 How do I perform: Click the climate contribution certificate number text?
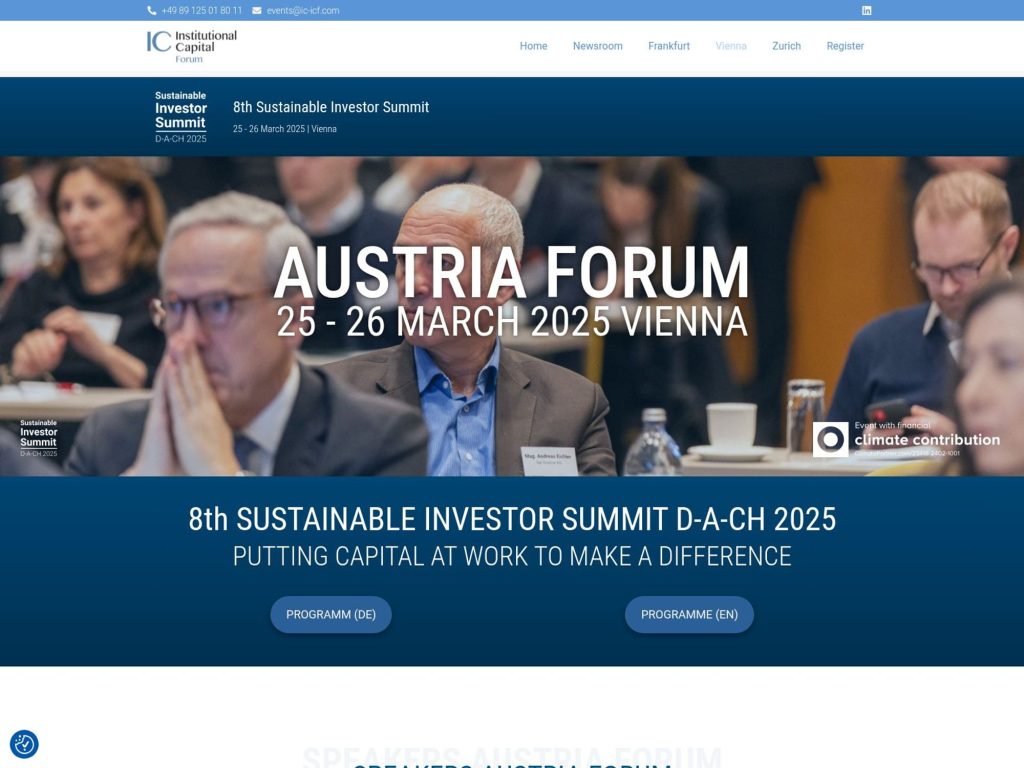(907, 453)
